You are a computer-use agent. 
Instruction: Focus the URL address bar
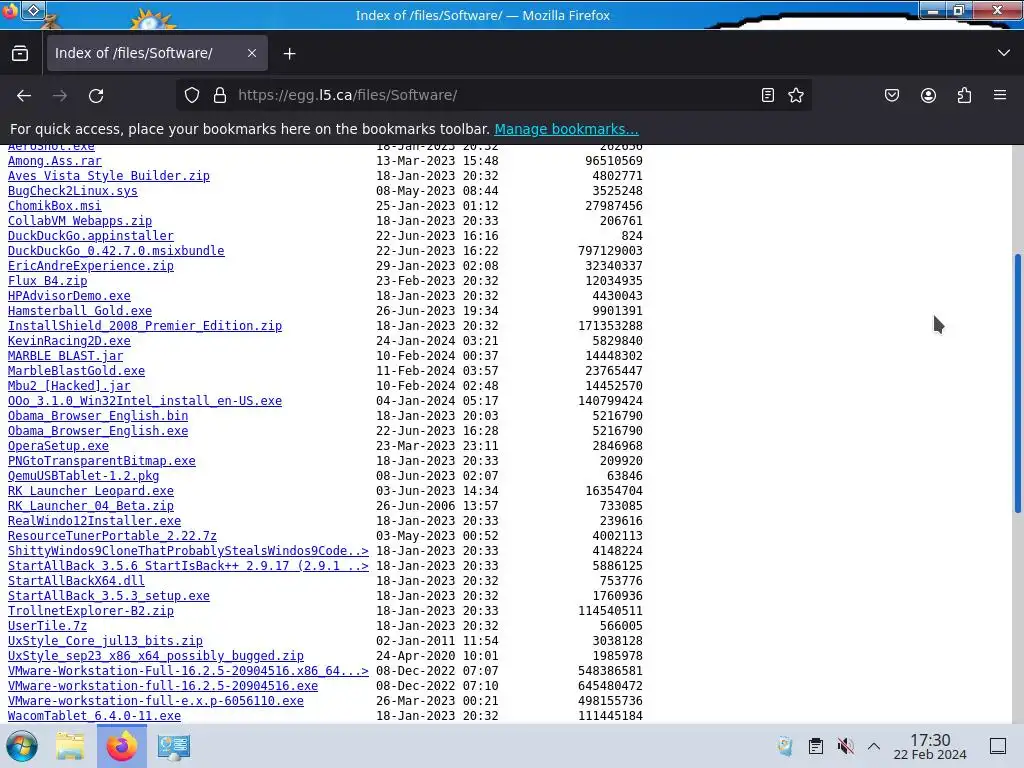tap(493, 95)
